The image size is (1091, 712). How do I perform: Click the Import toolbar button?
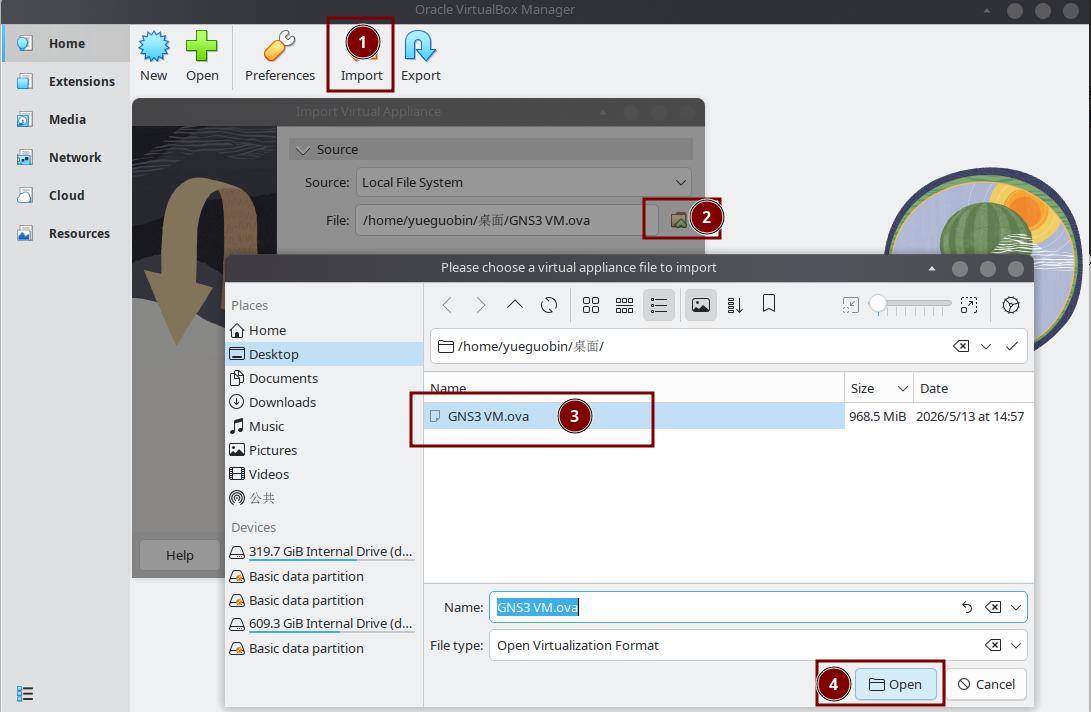click(361, 56)
